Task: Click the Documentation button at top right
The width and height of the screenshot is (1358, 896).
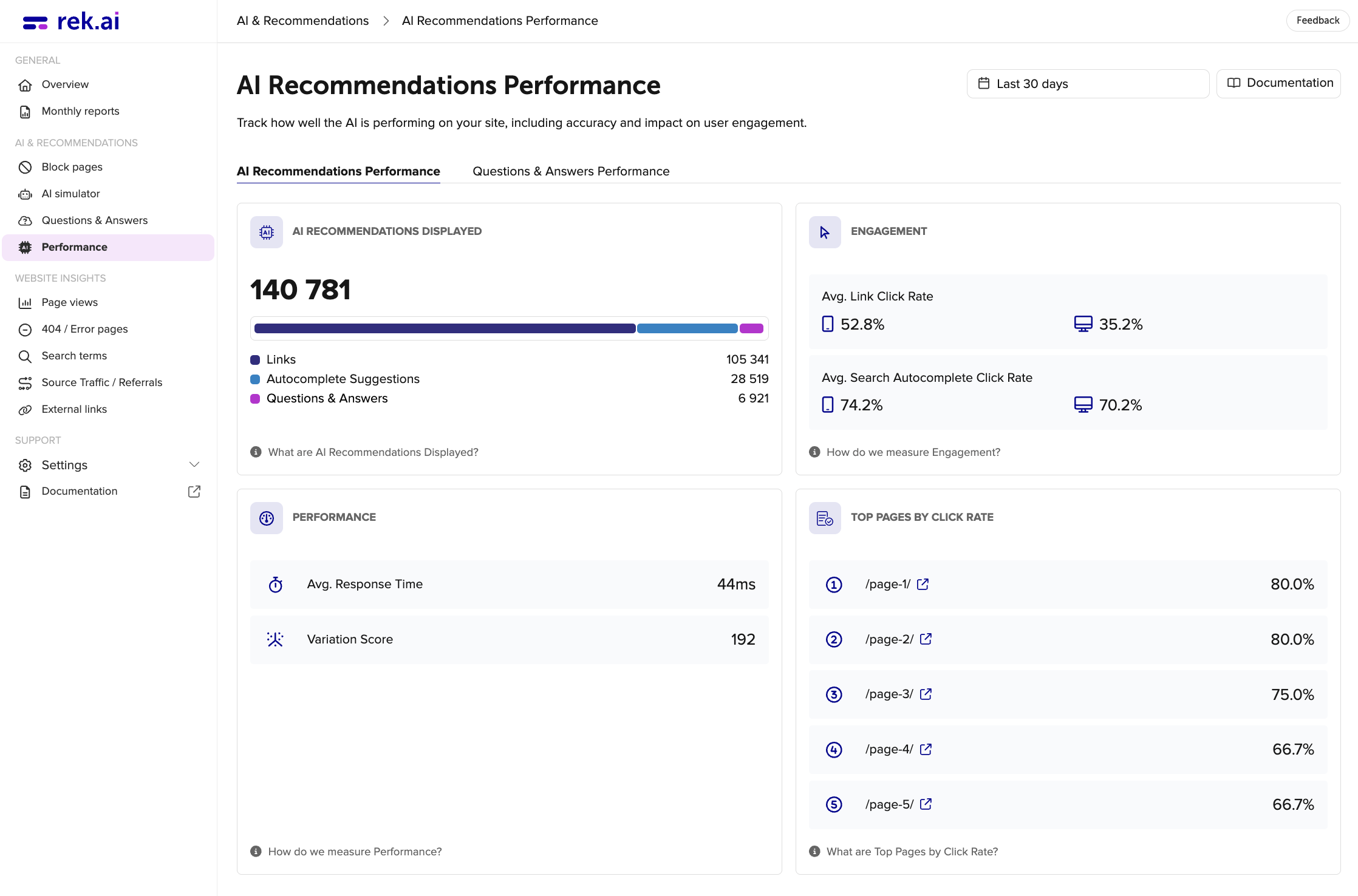Action: [1278, 83]
